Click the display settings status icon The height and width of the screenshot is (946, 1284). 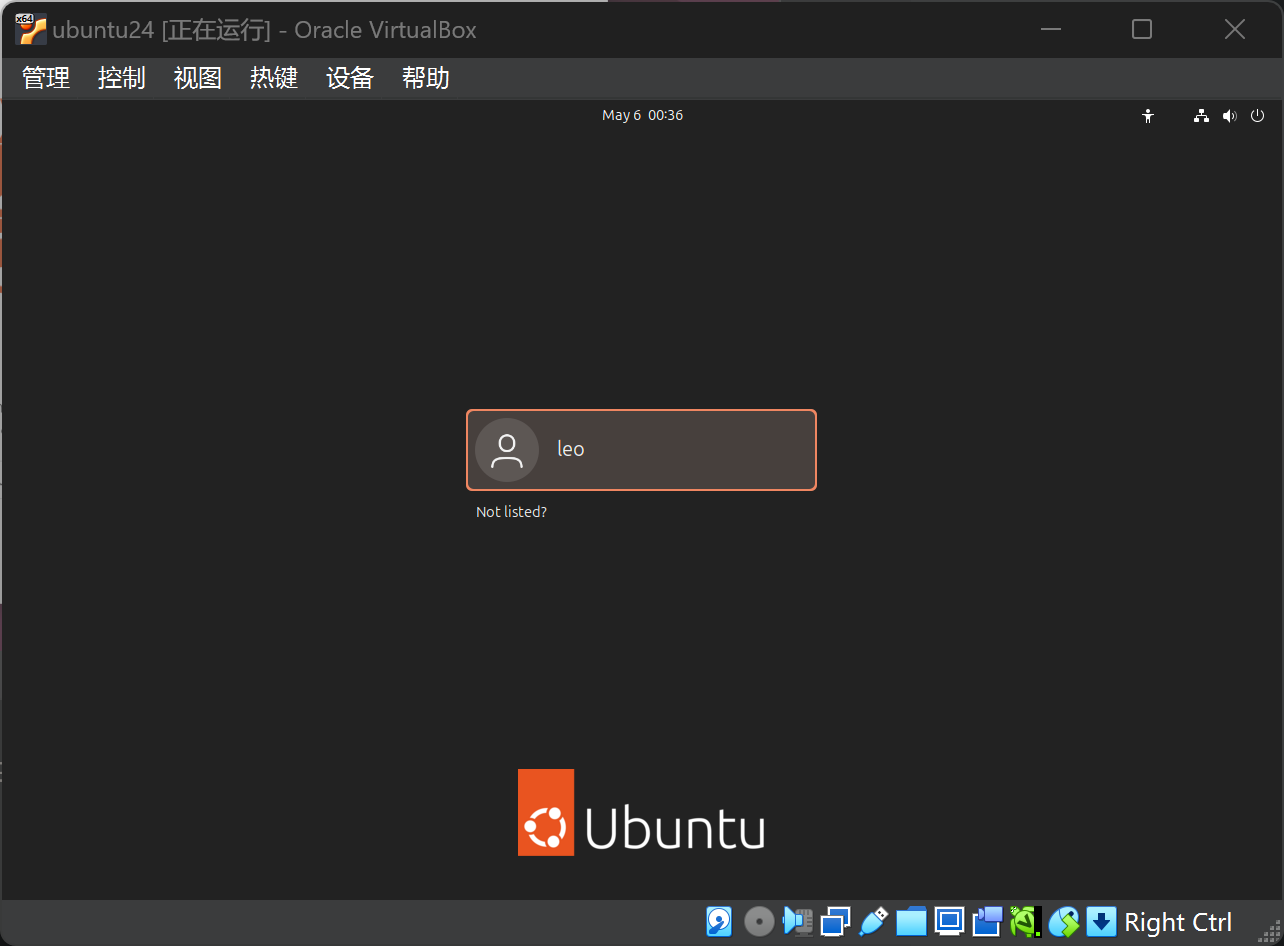click(x=949, y=921)
